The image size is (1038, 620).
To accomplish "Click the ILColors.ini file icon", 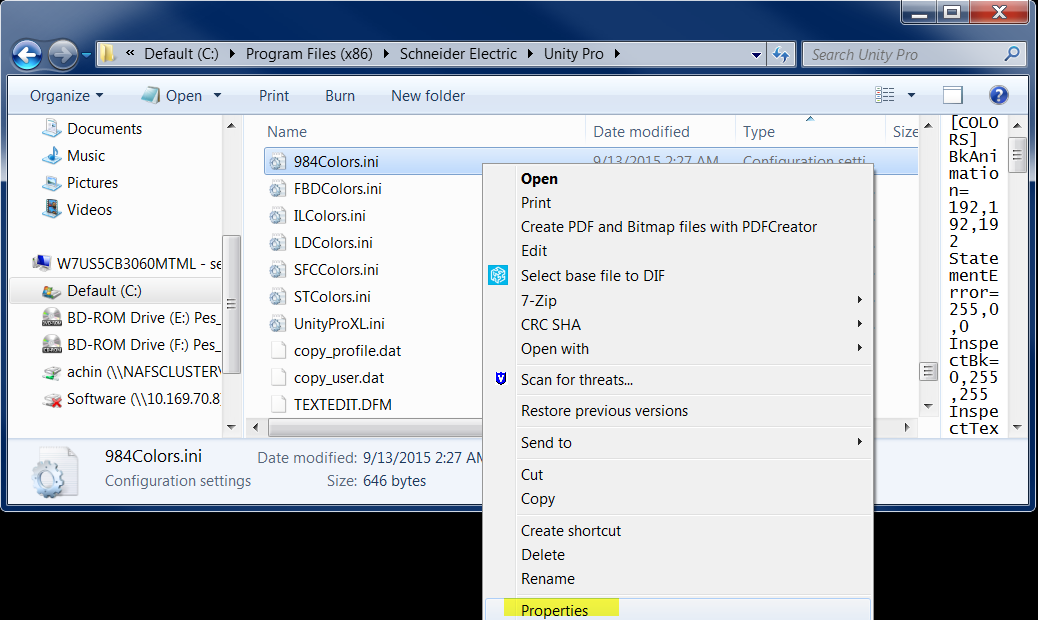I will click(x=277, y=216).
